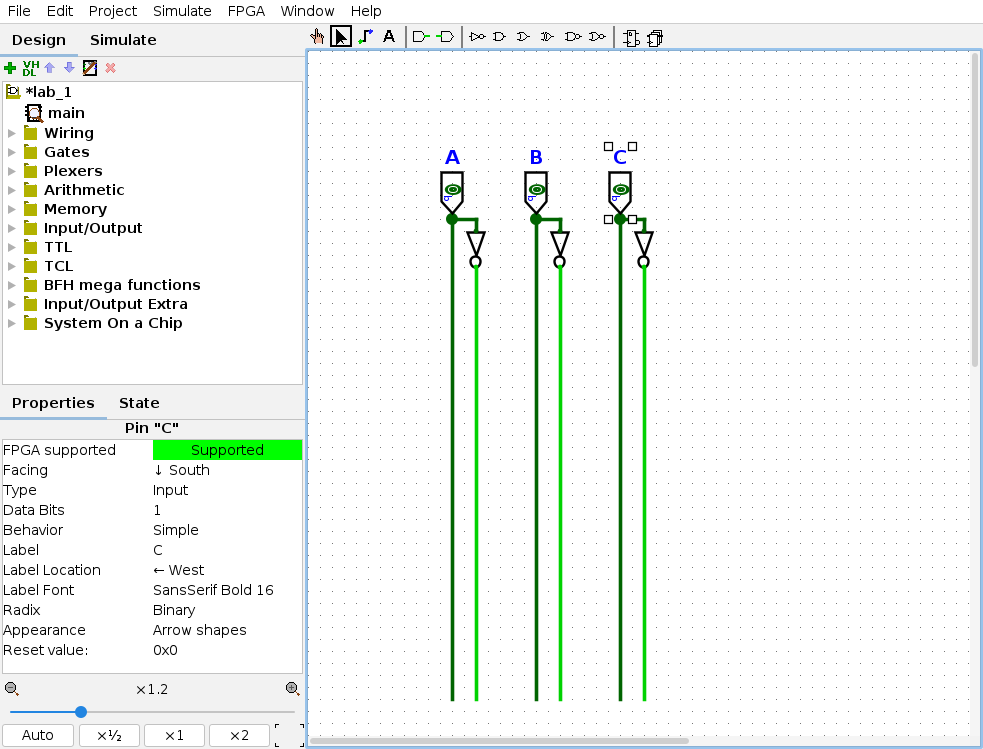Open the Simulate menu

182,11
